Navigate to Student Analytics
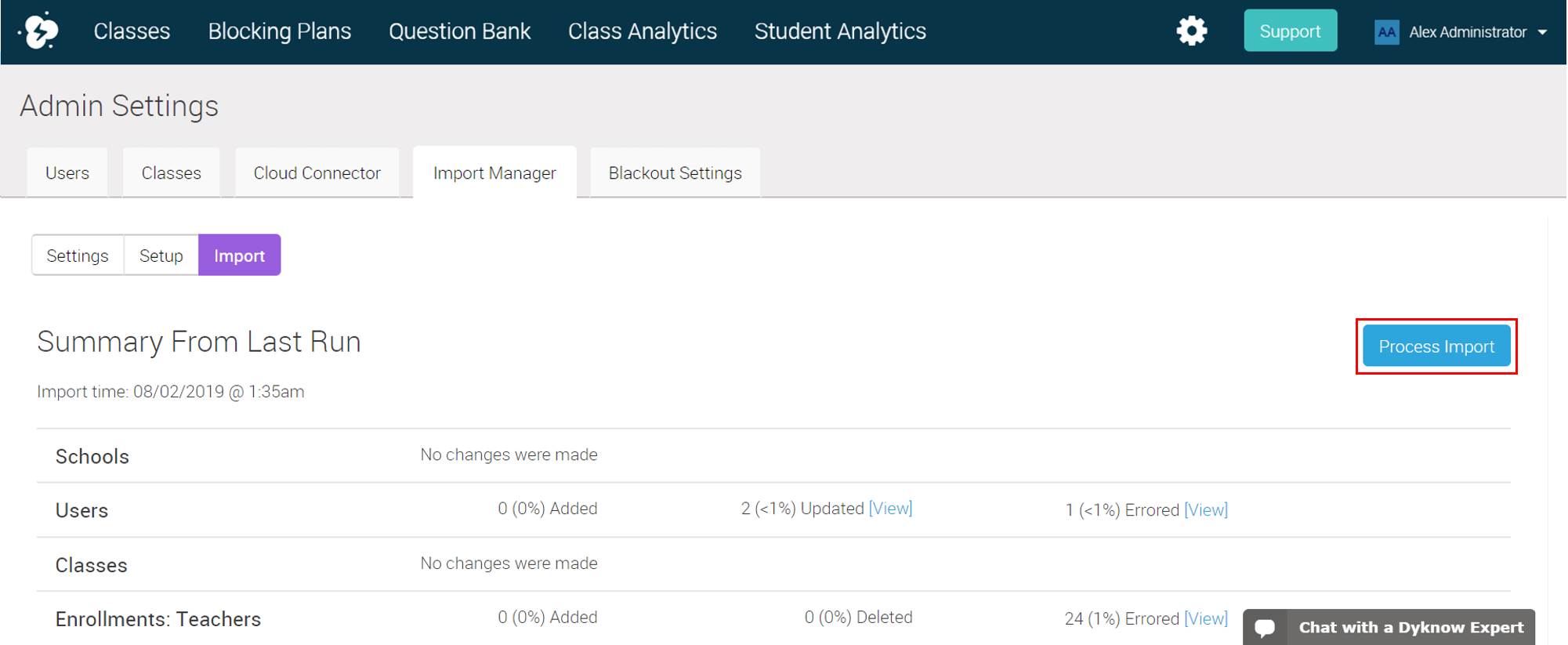Image resolution: width=1568 pixels, height=645 pixels. pyautogui.click(x=840, y=31)
